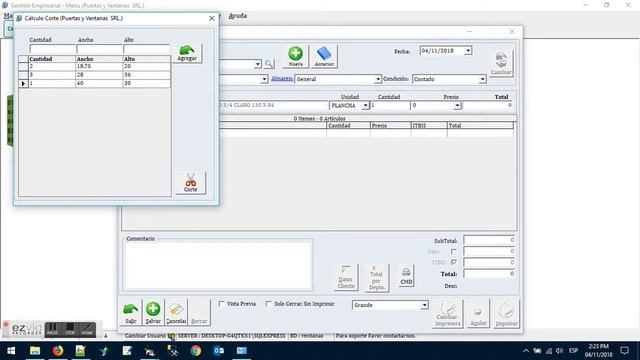Expand the Condición Contado dropdown
This screenshot has width=640, height=360.
pos(482,79)
